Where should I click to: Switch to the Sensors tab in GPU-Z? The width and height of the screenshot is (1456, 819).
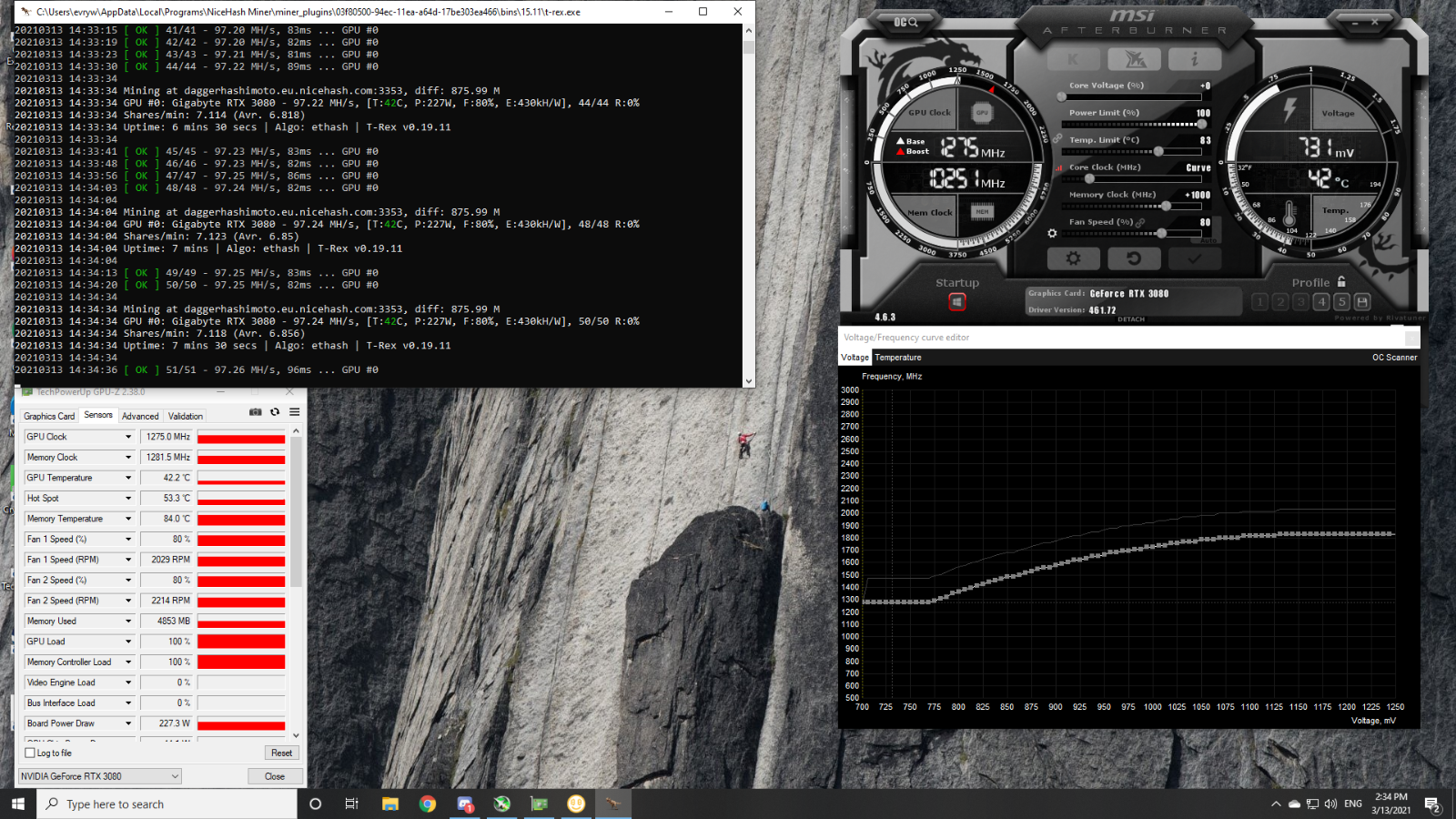point(98,415)
